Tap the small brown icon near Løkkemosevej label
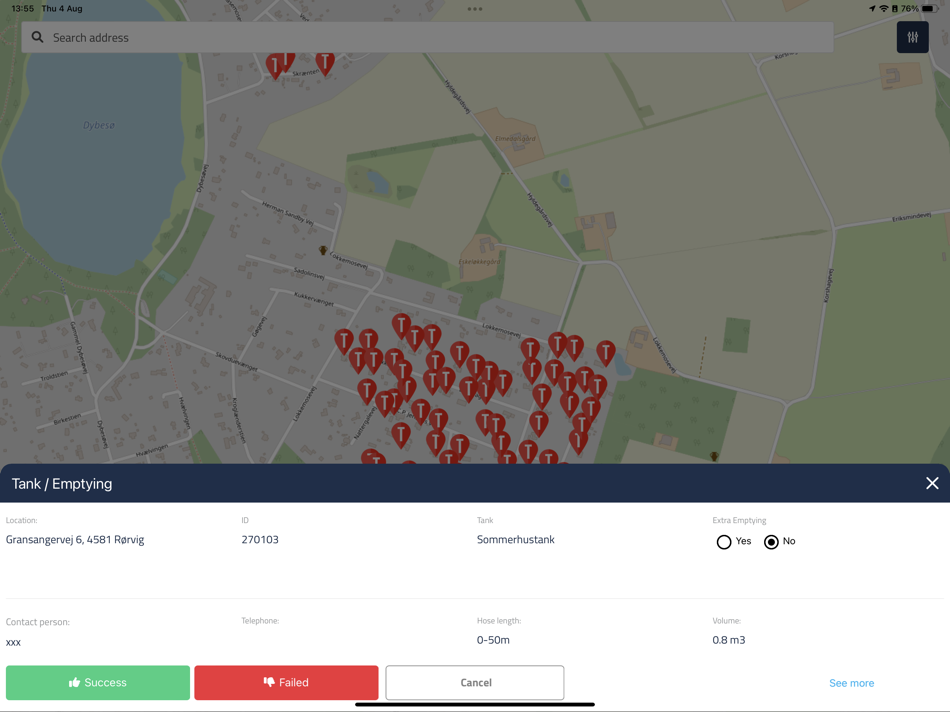Viewport: 950px width, 712px height. [x=323, y=250]
